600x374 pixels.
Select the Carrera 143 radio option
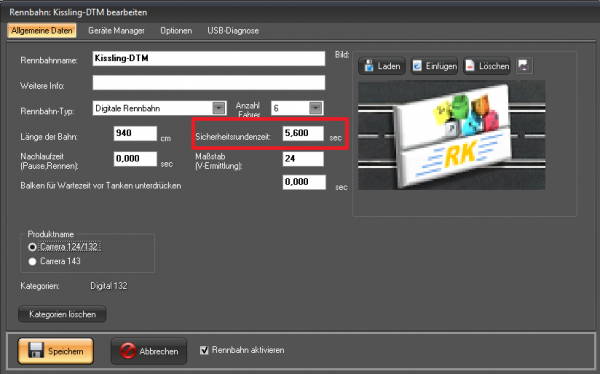click(x=32, y=261)
